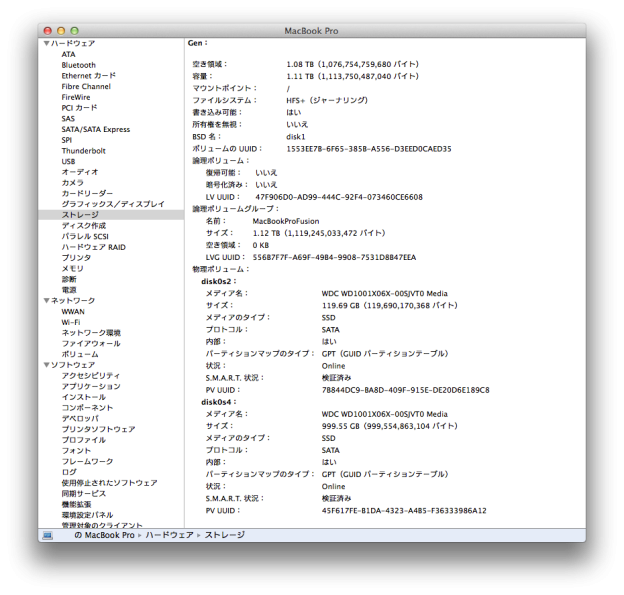Viewport: 624px width, 595px height.
Task: Open the フレームワーク entry
Action: pos(87,462)
